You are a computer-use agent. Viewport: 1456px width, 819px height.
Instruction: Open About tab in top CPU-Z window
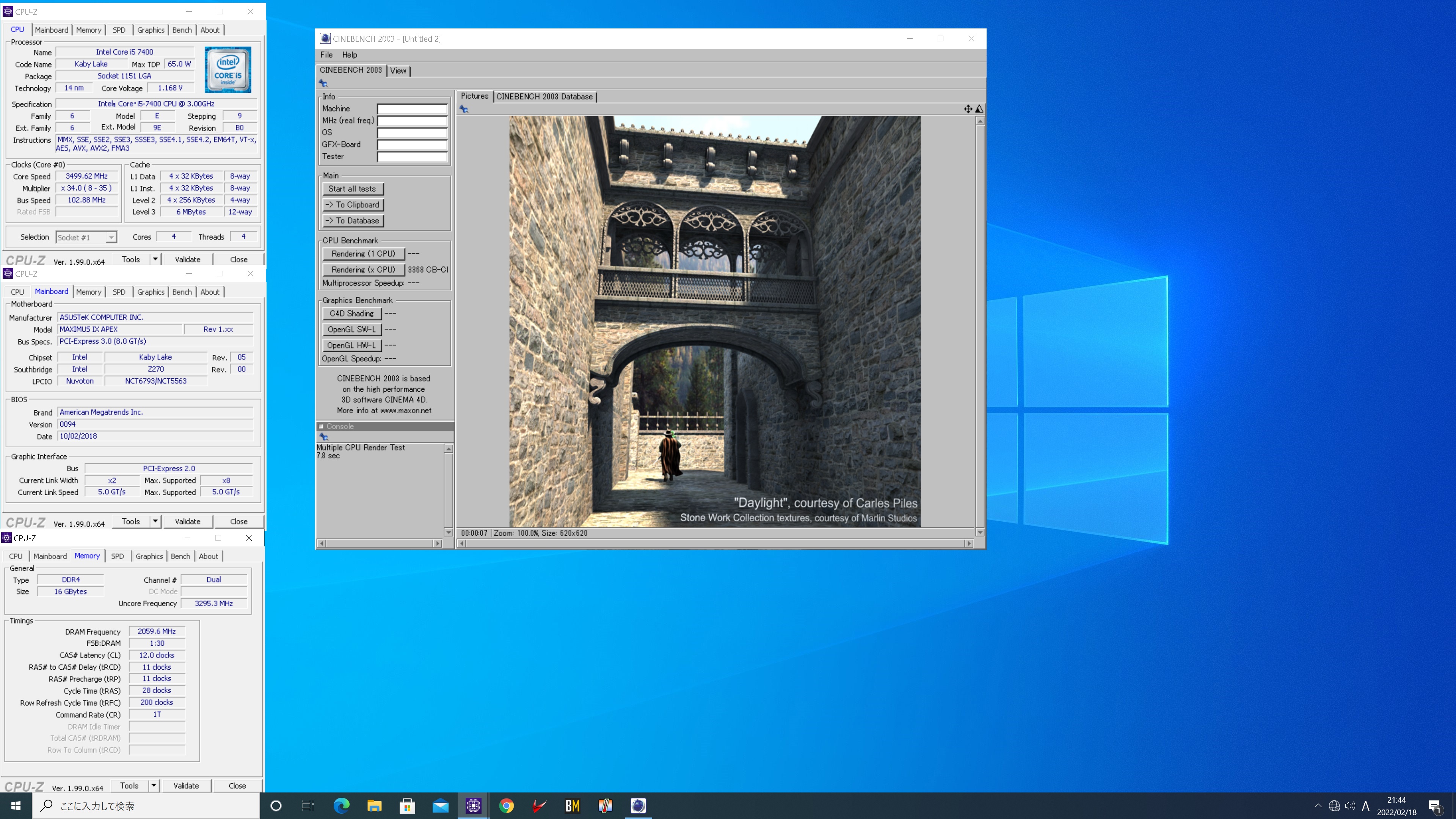tap(210, 30)
